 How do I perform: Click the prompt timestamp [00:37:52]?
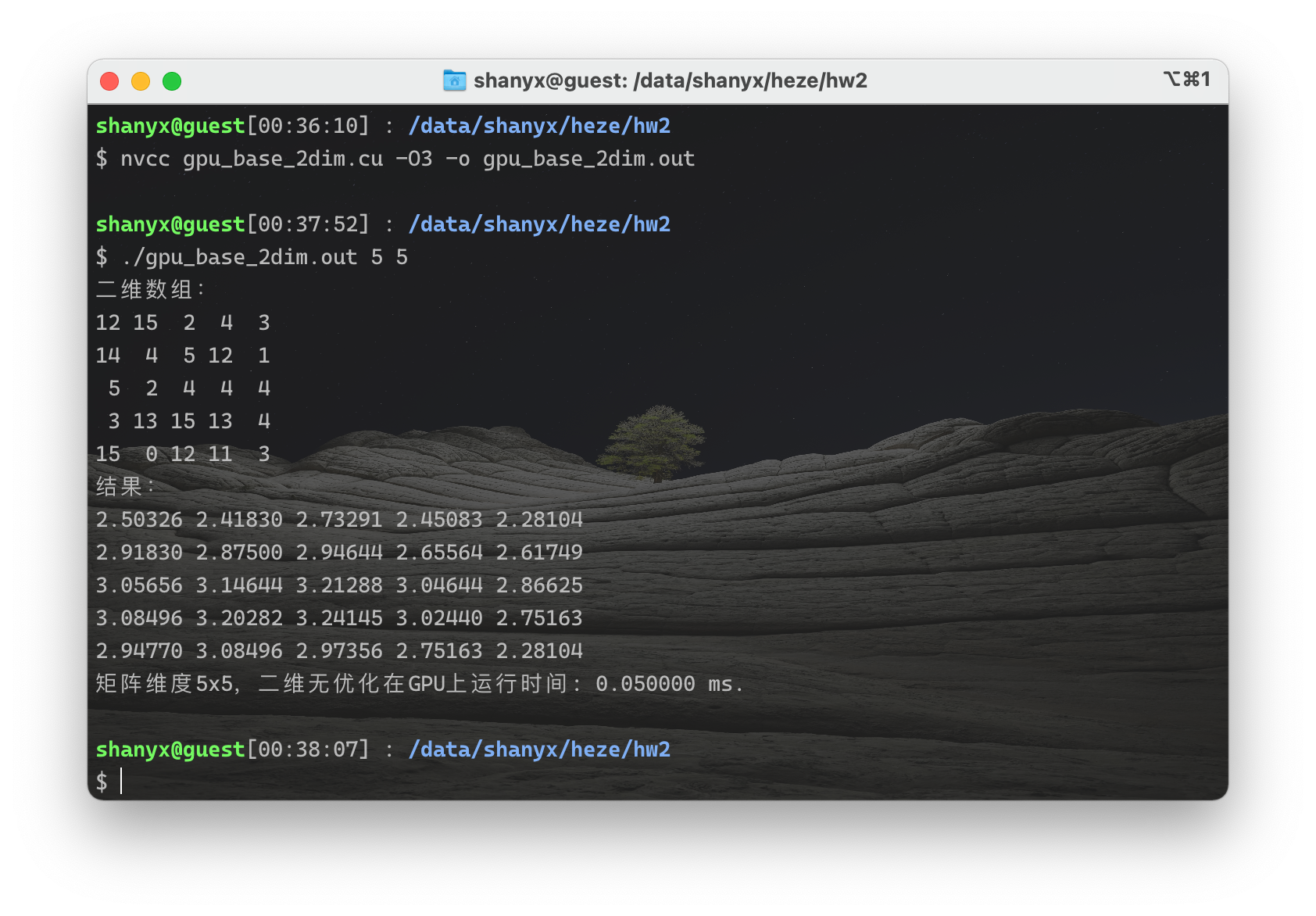click(x=308, y=224)
